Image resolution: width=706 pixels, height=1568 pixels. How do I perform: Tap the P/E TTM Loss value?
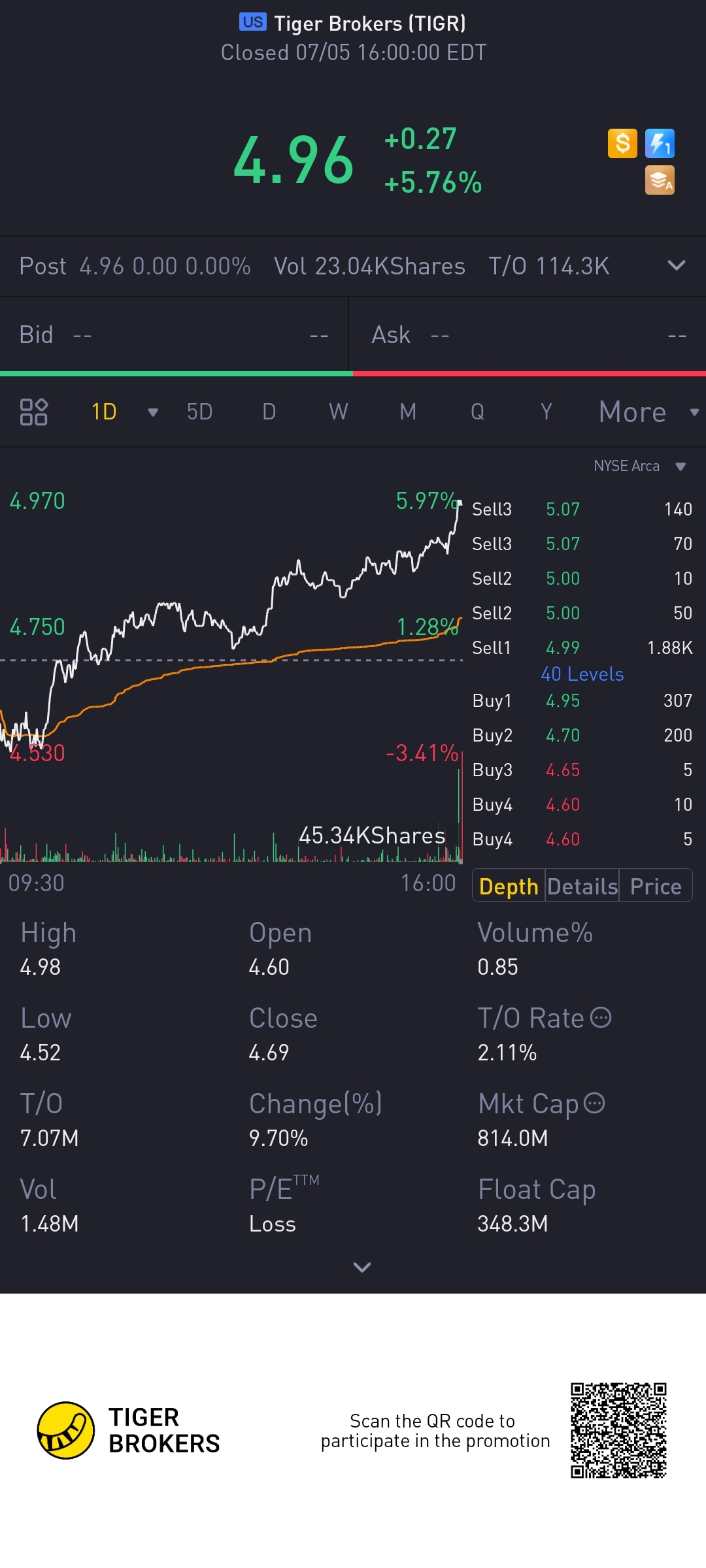[273, 1224]
